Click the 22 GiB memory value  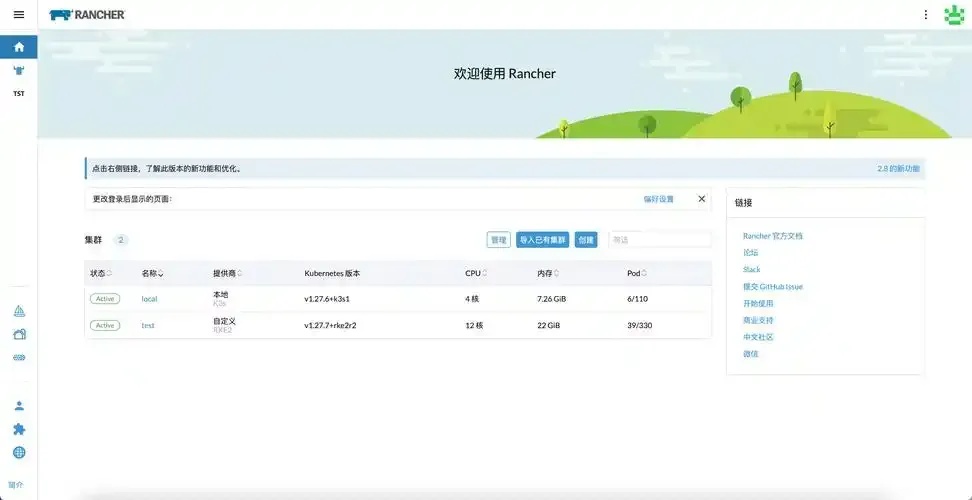(x=549, y=325)
